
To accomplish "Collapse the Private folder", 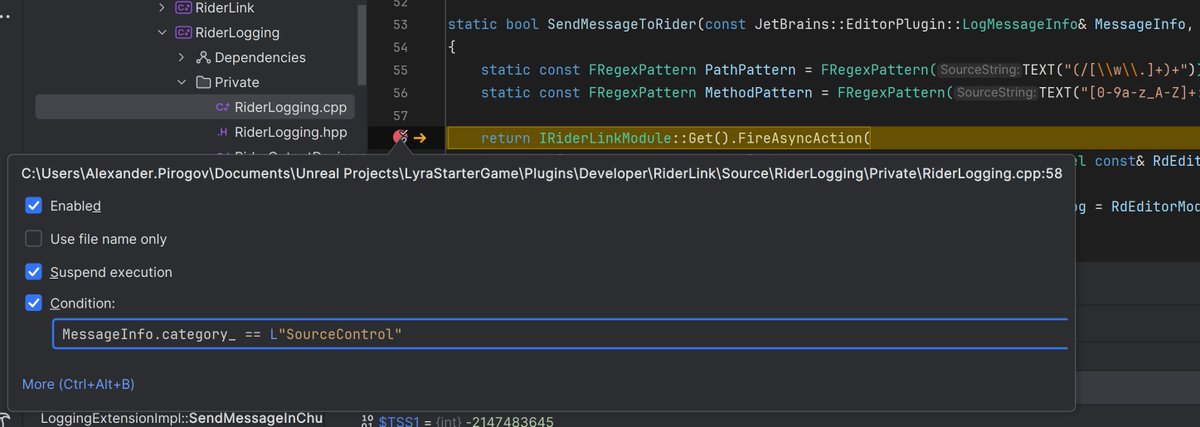I will pyautogui.click(x=182, y=82).
